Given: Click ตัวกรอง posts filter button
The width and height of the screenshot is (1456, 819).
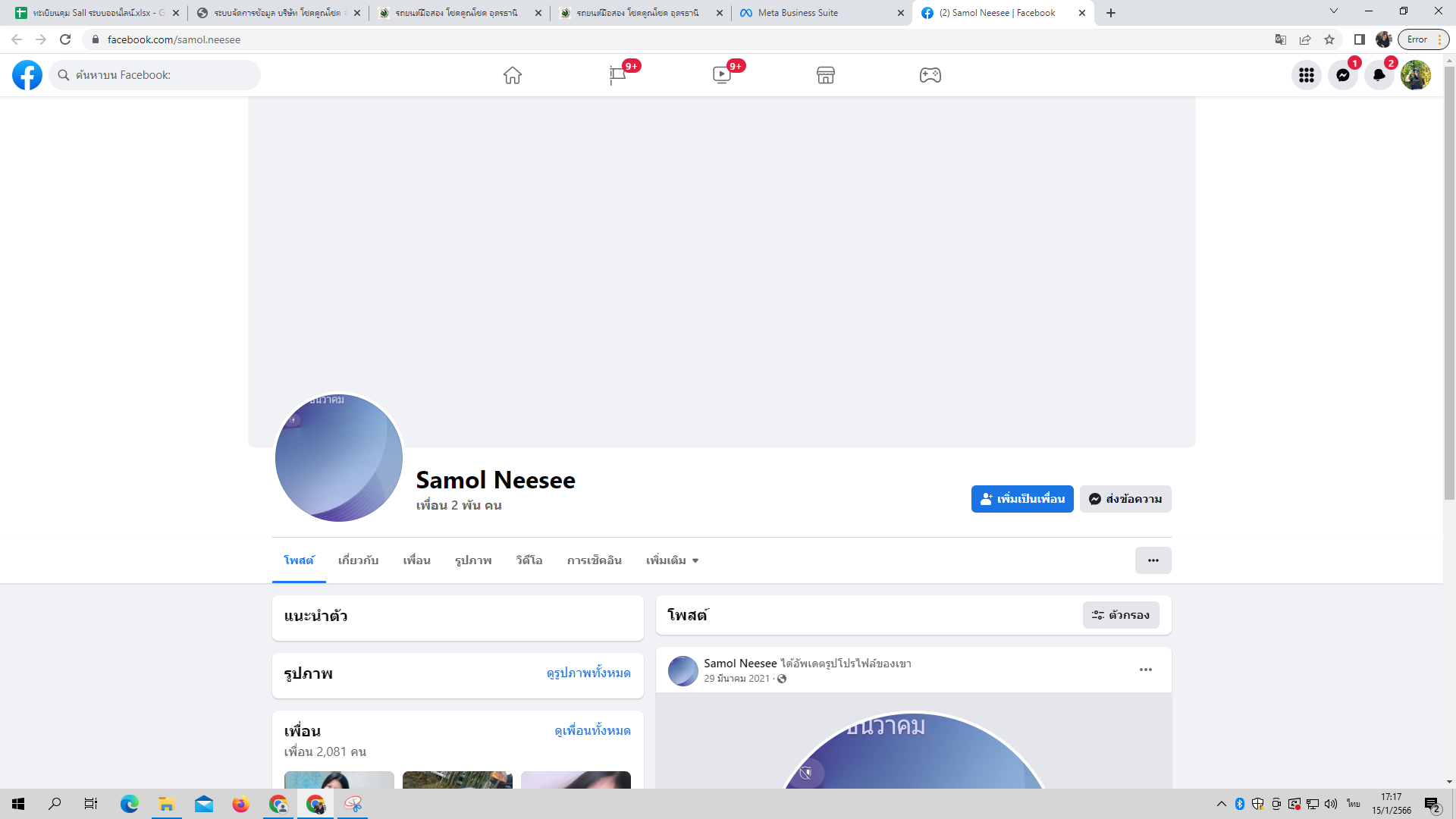Looking at the screenshot, I should click(1121, 615).
